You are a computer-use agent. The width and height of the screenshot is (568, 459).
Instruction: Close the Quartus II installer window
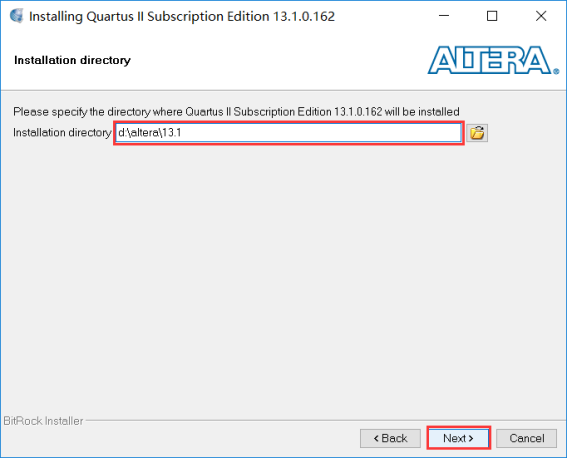540,16
